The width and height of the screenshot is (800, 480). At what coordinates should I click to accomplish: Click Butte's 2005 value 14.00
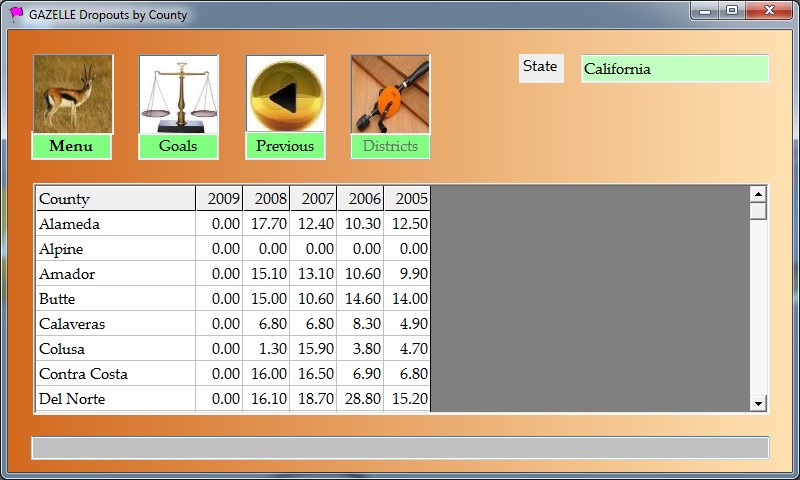[407, 298]
